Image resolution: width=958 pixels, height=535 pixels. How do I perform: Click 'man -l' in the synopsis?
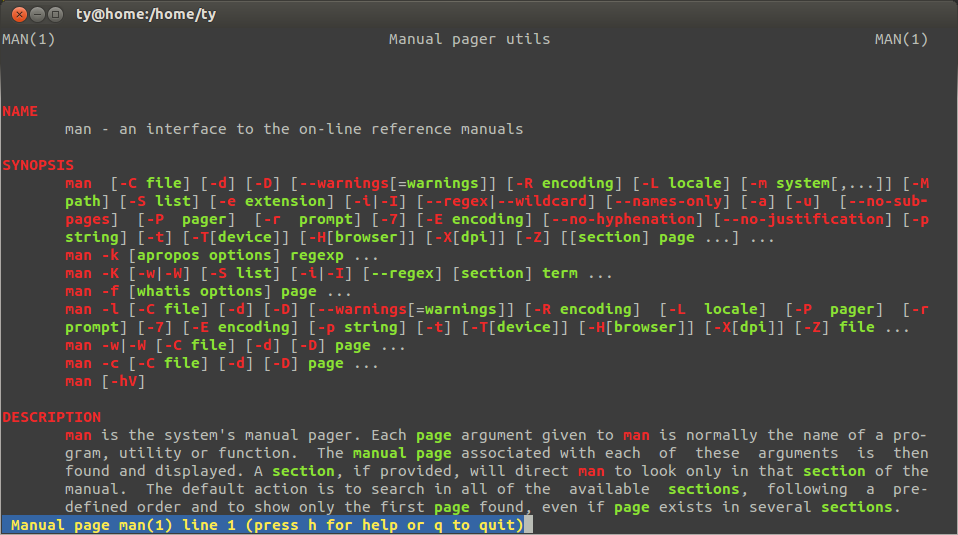[92, 309]
